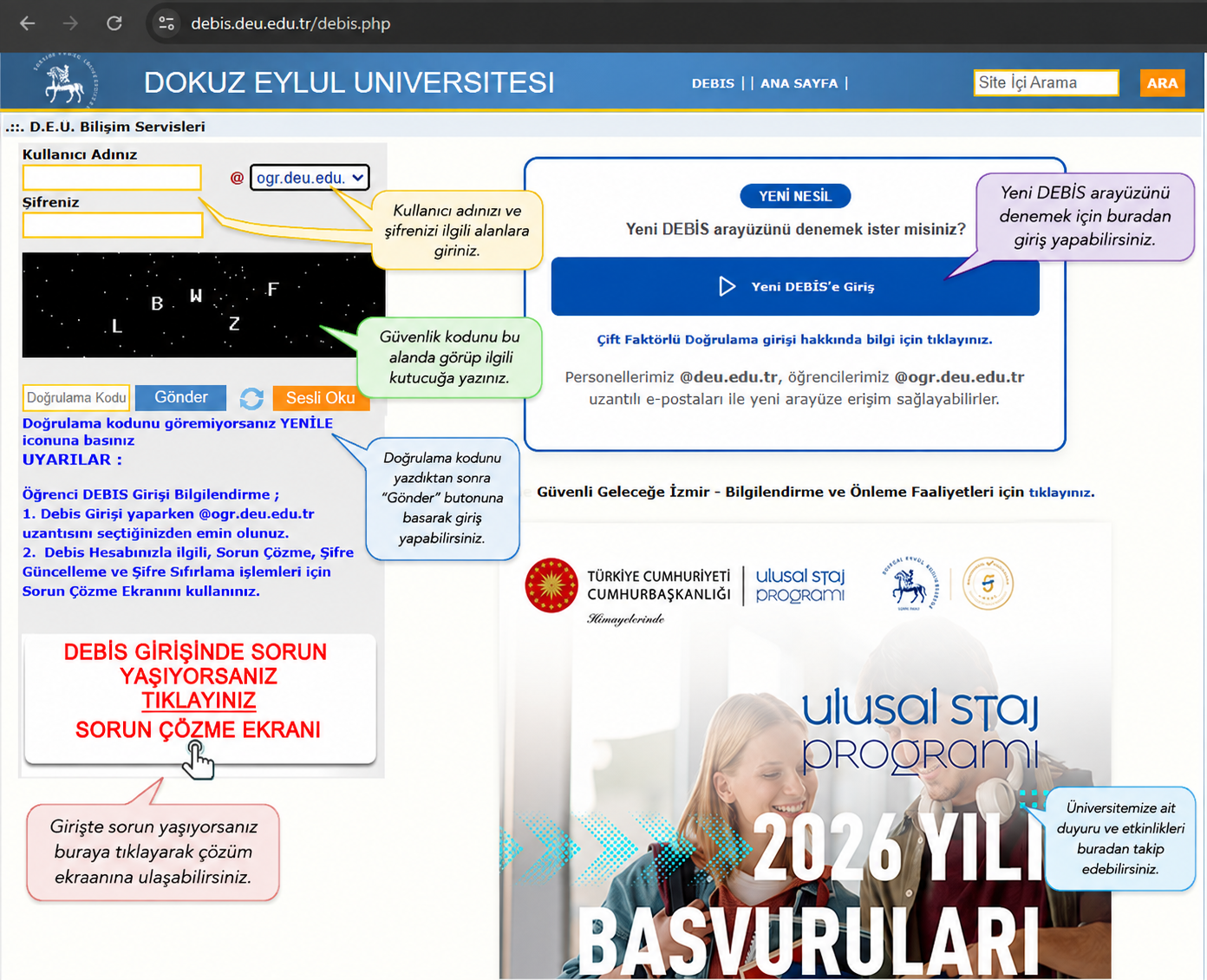Screen dimensions: 1207x980
Task: Click the Gönder button
Action: pos(180,397)
